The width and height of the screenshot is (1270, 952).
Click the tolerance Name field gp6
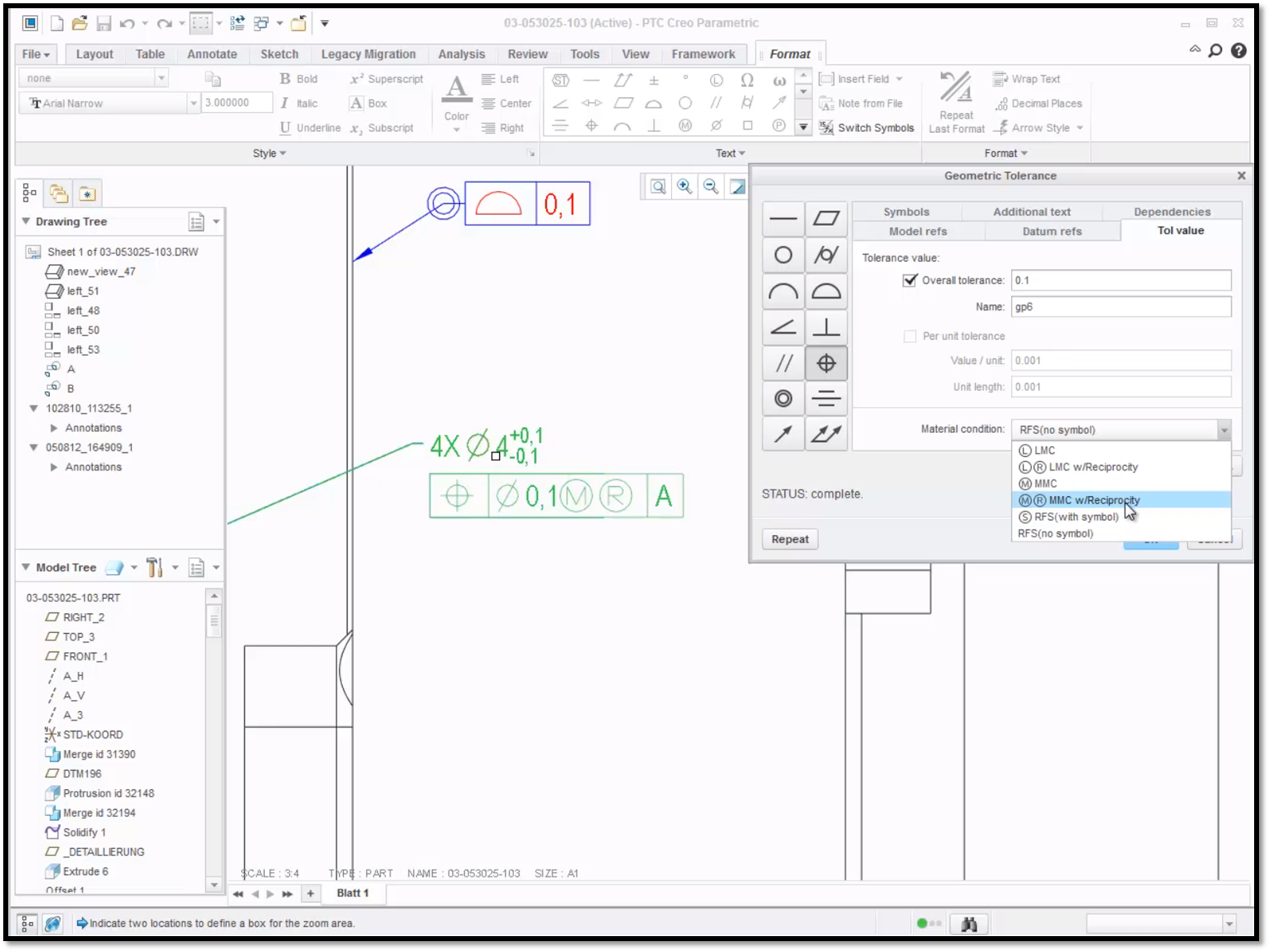pyautogui.click(x=1121, y=307)
